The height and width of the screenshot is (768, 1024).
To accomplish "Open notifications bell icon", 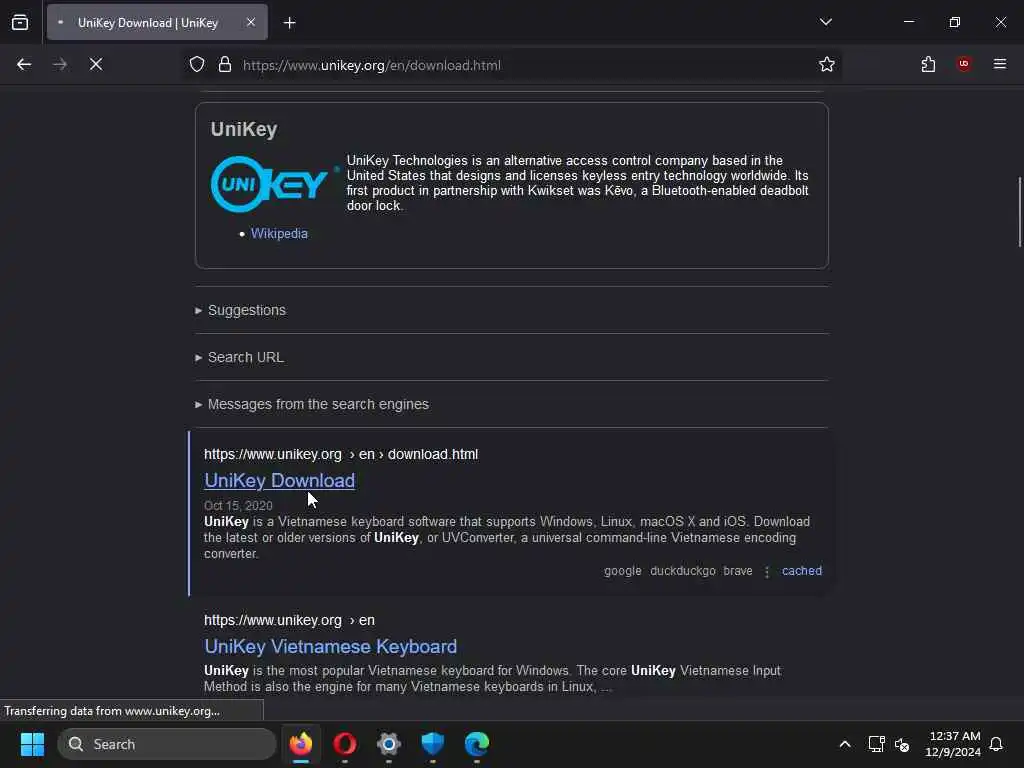I will (x=996, y=744).
